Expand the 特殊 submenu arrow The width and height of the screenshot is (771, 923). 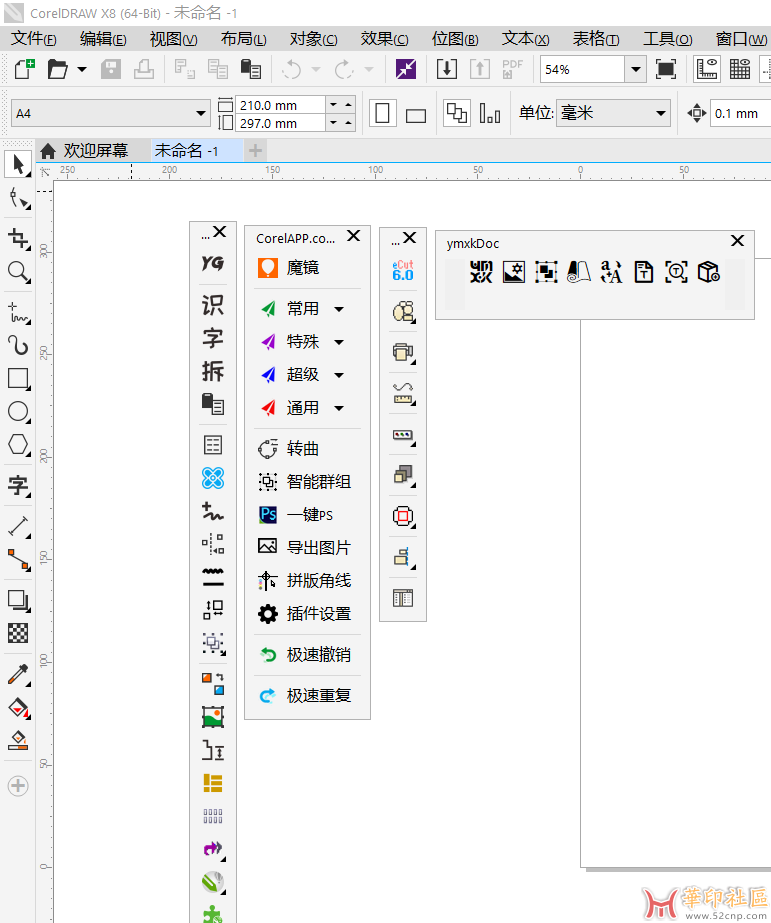coord(339,342)
